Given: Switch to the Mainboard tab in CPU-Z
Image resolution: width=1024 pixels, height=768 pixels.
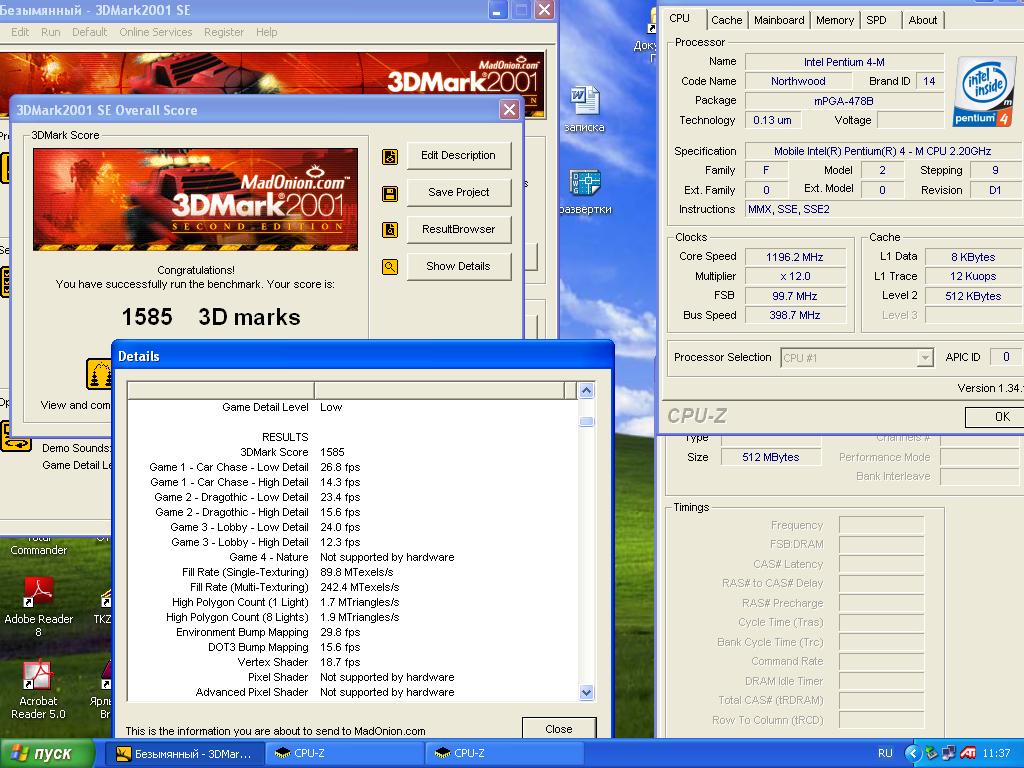Looking at the screenshot, I should coord(779,20).
